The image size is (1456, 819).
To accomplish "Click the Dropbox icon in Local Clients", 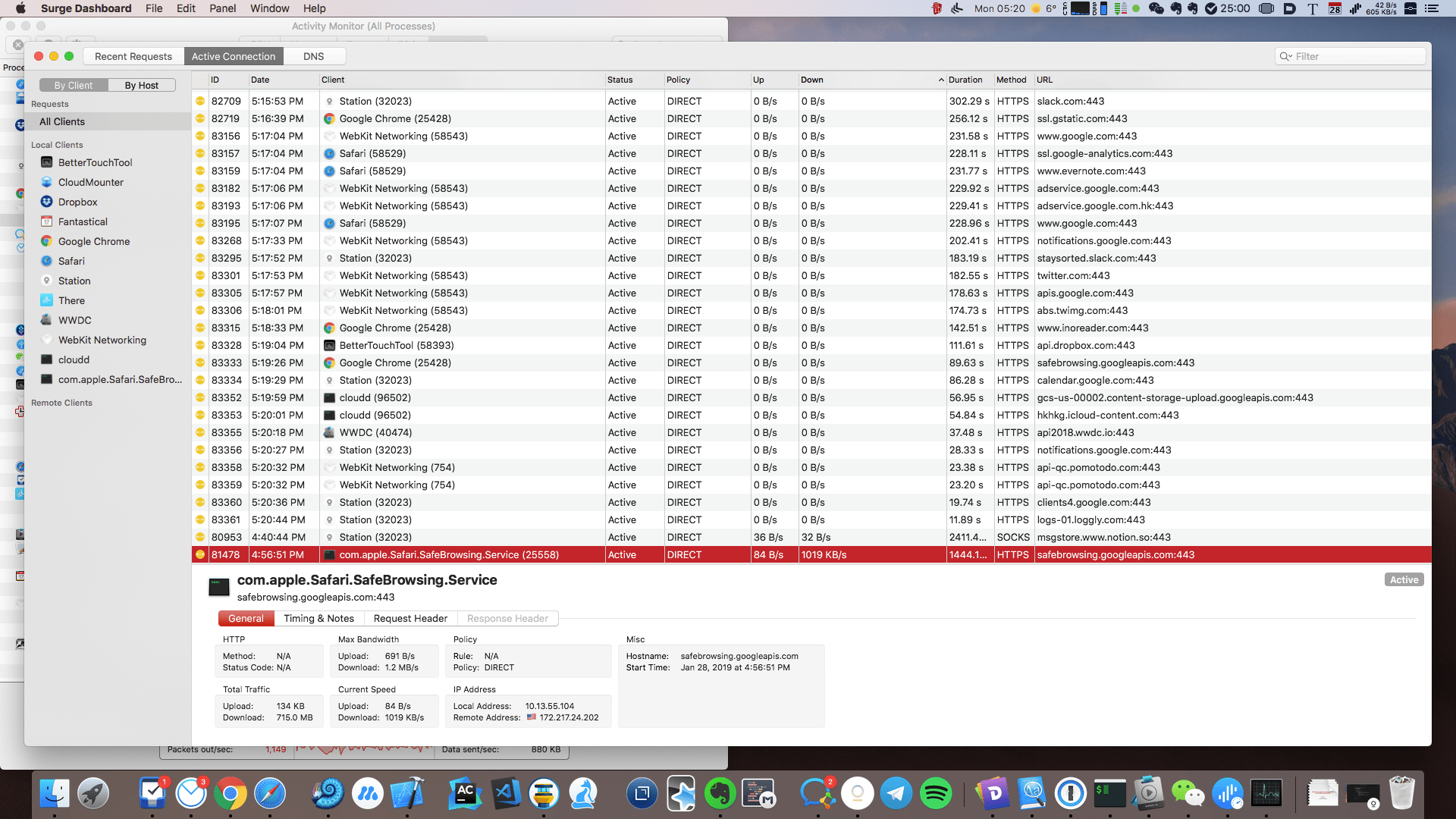I will (46, 202).
